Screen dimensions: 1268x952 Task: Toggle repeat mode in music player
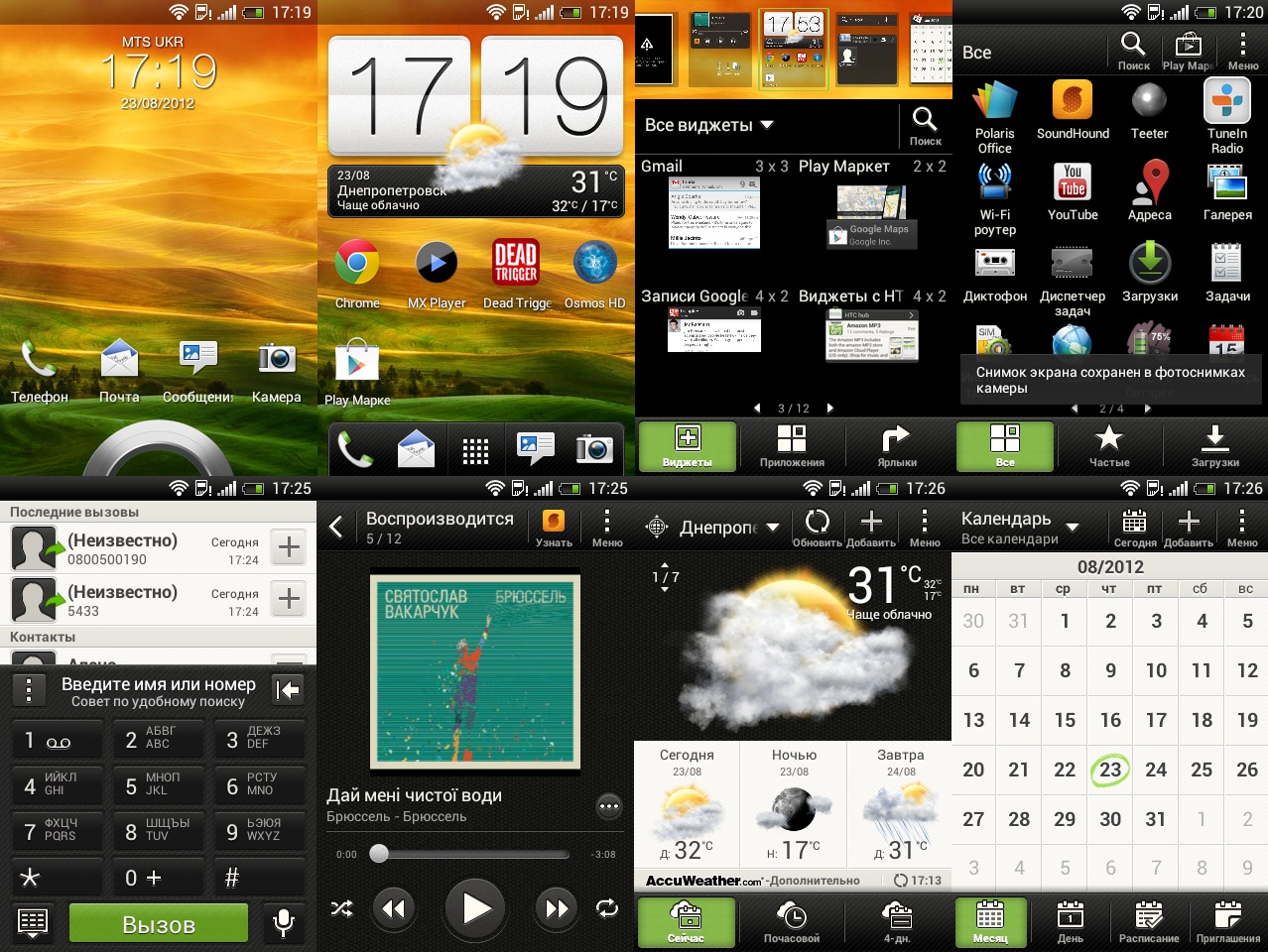607,907
